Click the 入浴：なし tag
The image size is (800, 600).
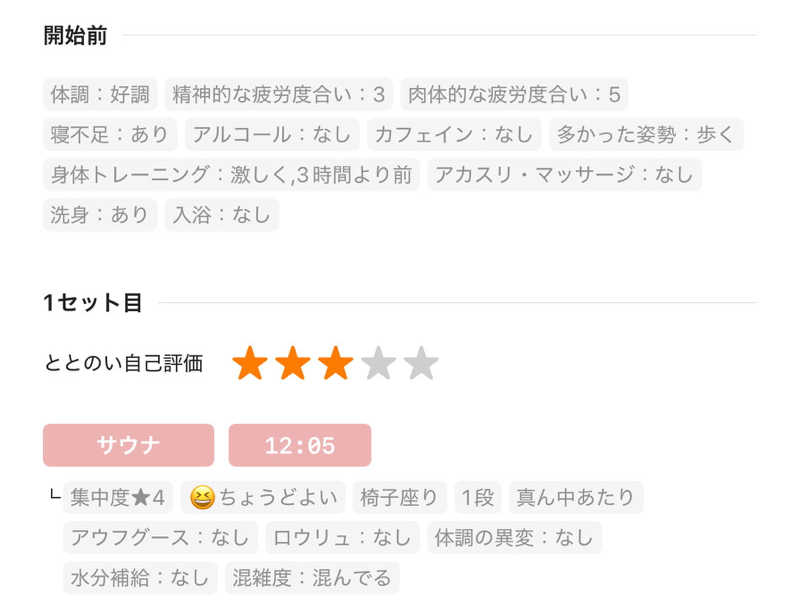click(222, 214)
